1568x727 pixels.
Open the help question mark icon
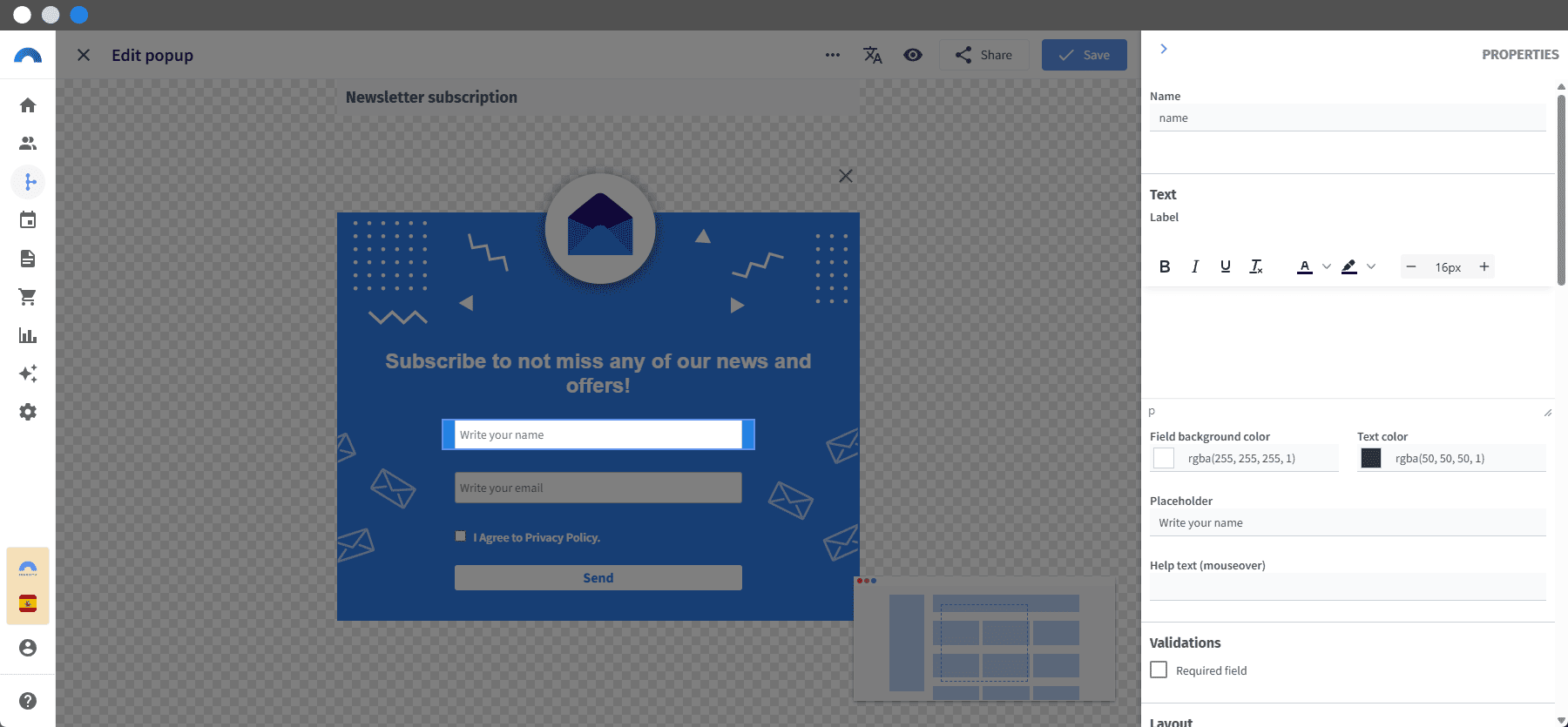(x=28, y=701)
